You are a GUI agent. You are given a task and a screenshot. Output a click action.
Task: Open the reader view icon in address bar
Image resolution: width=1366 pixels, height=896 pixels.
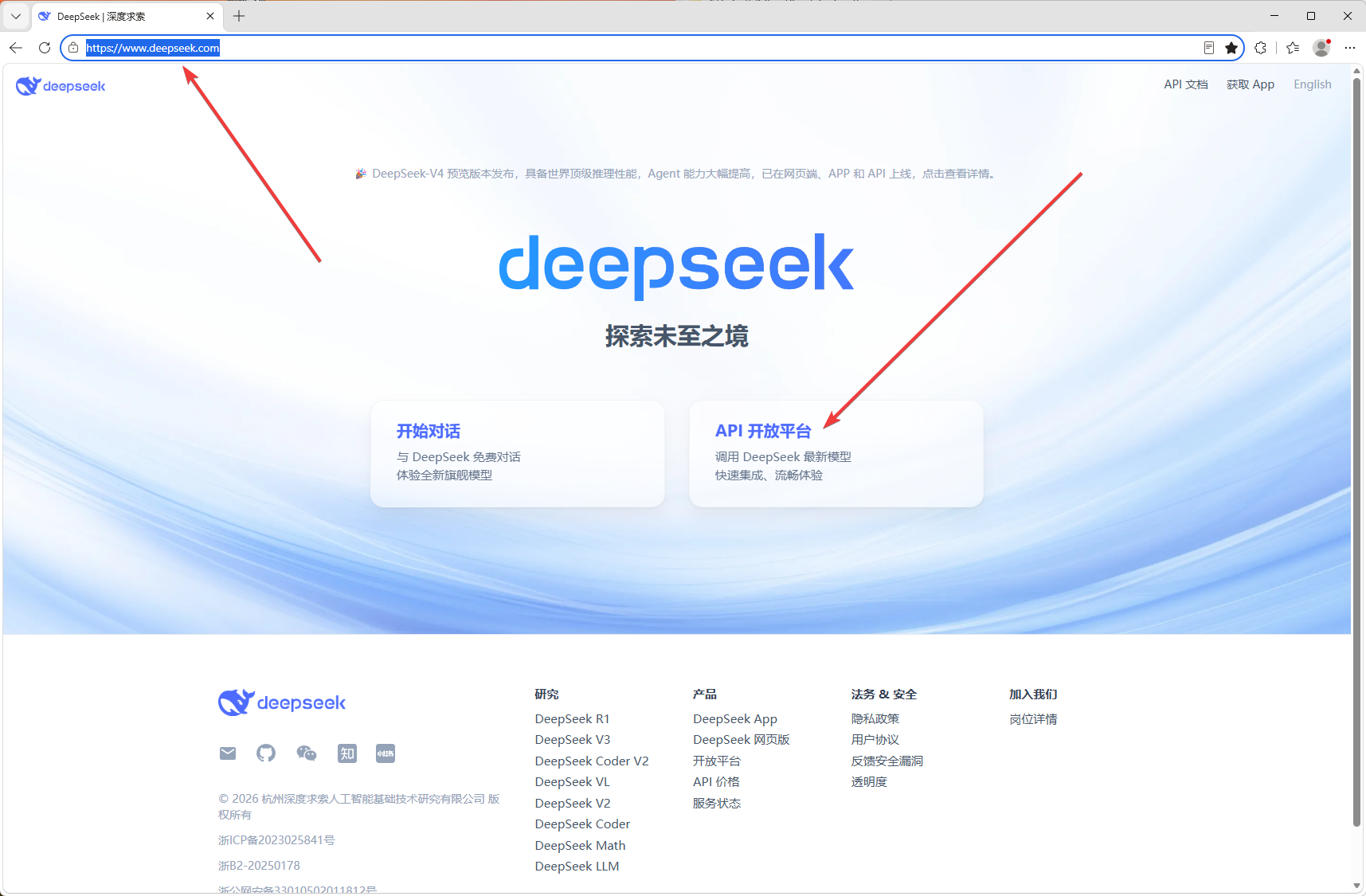(1209, 48)
